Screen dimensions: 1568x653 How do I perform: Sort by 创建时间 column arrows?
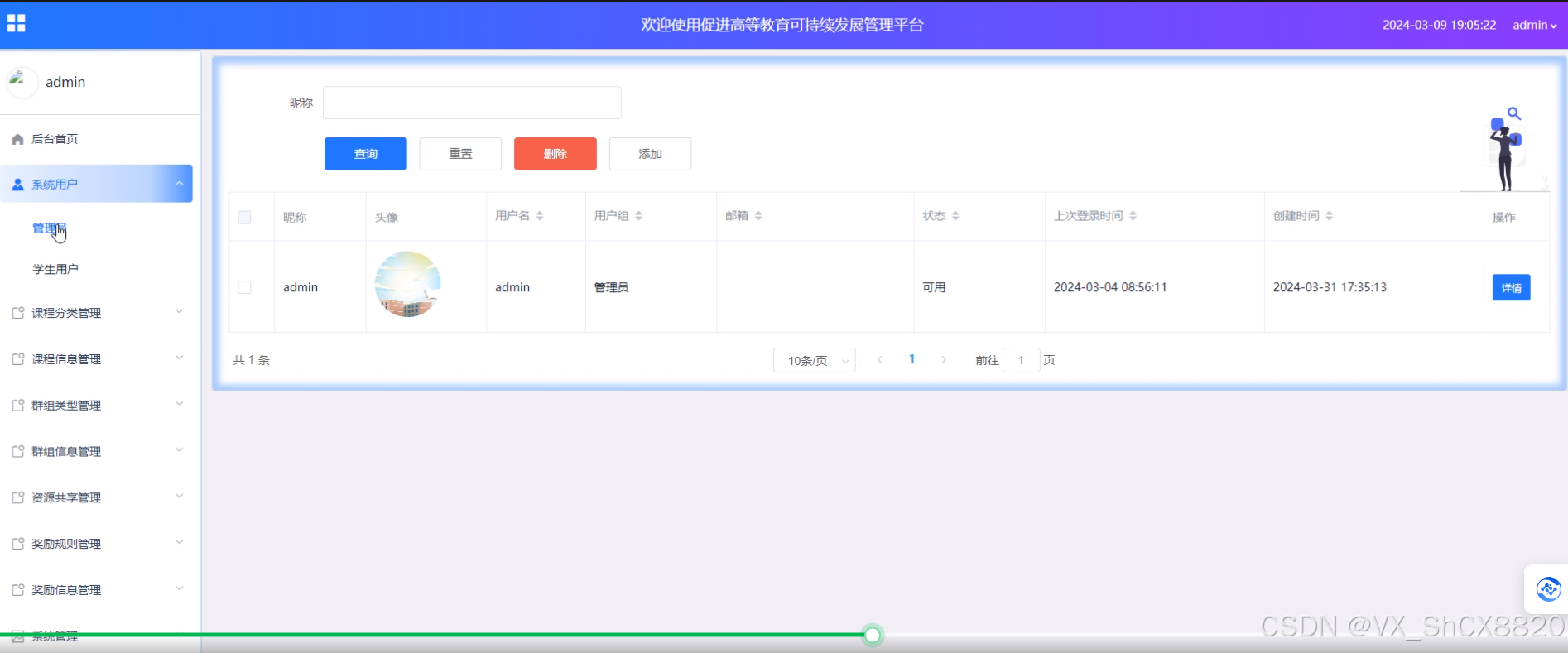click(x=1329, y=216)
